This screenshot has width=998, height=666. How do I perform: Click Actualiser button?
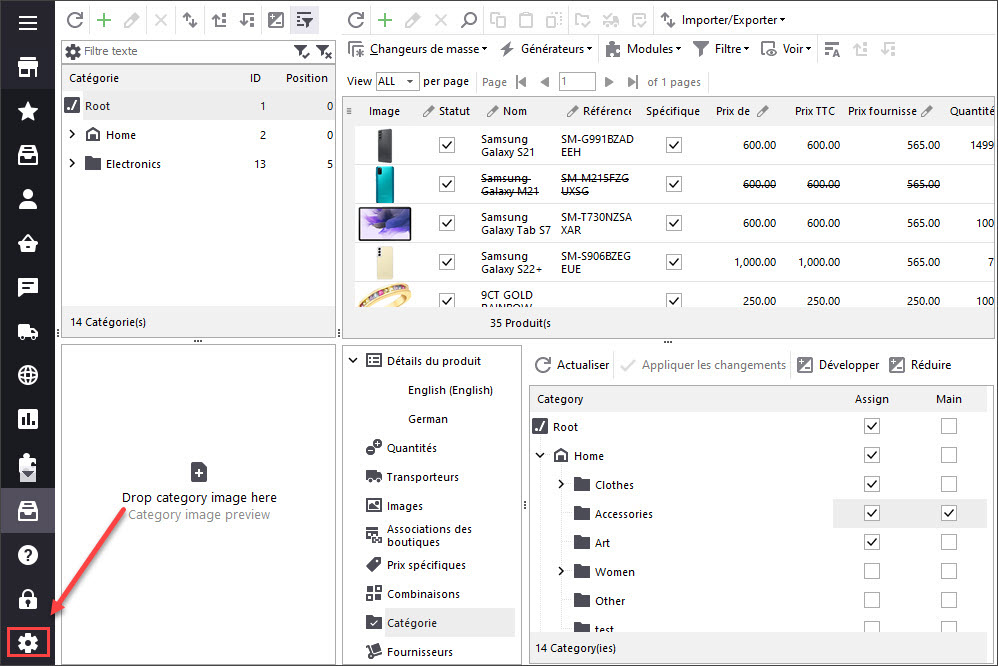pos(572,365)
